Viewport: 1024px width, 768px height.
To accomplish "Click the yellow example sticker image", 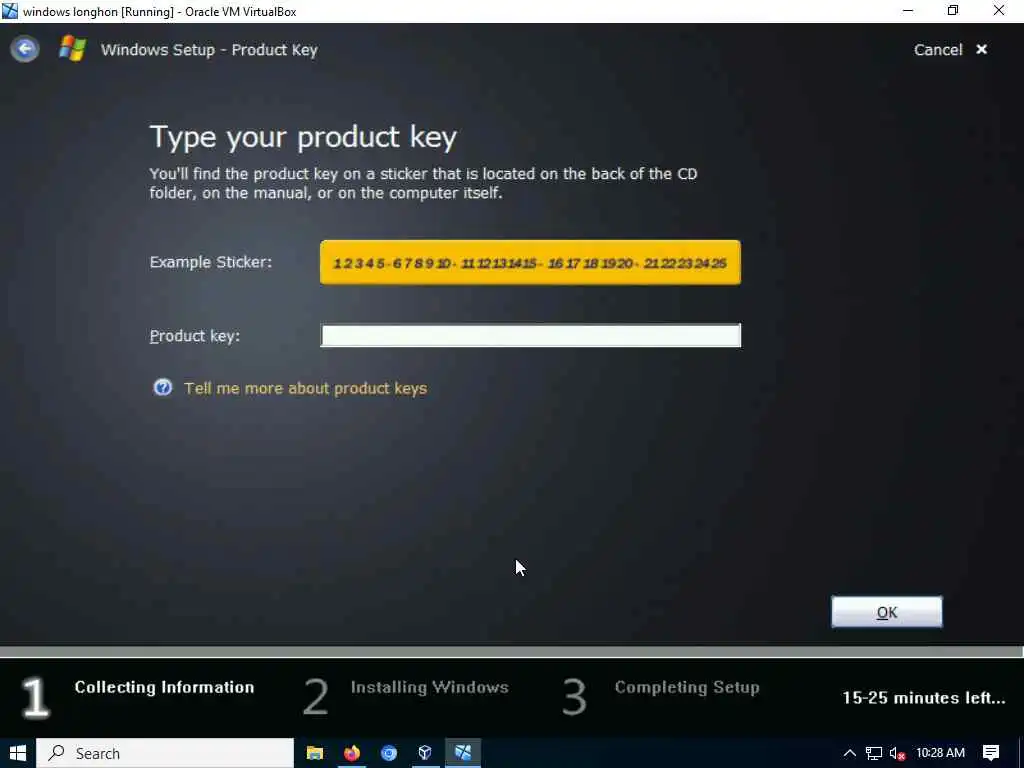I will point(530,263).
